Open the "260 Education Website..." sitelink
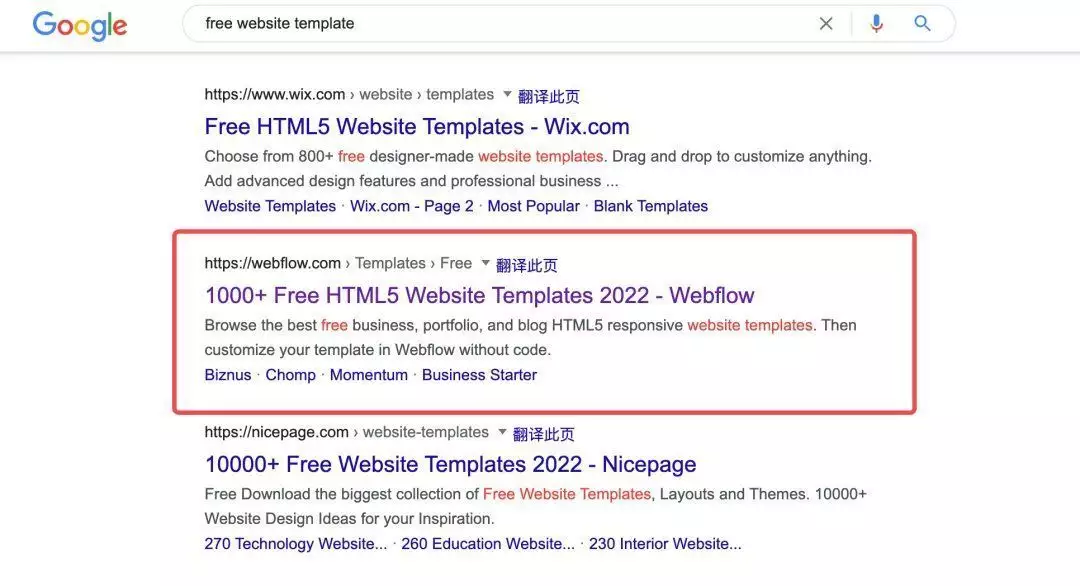1080x586 pixels. tap(488, 544)
